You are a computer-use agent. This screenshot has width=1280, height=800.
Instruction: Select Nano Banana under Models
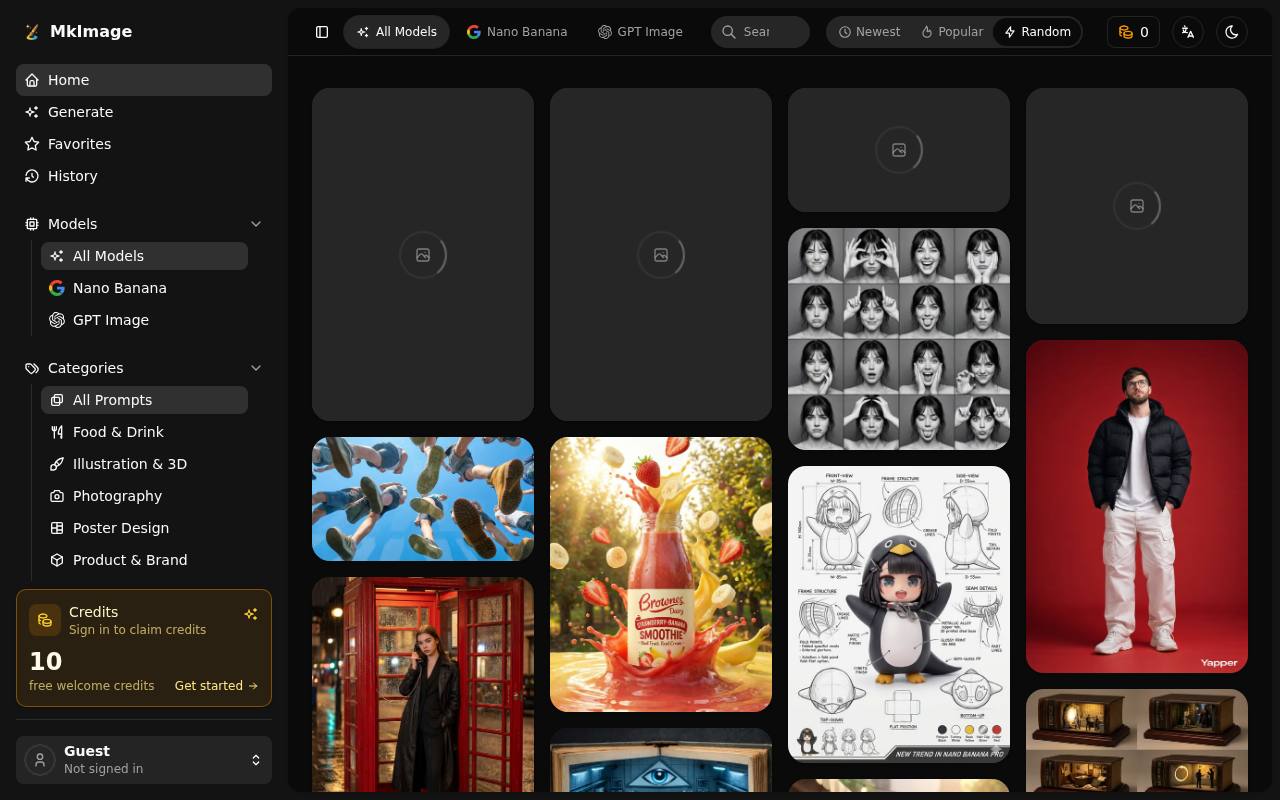pyautogui.click(x=144, y=288)
